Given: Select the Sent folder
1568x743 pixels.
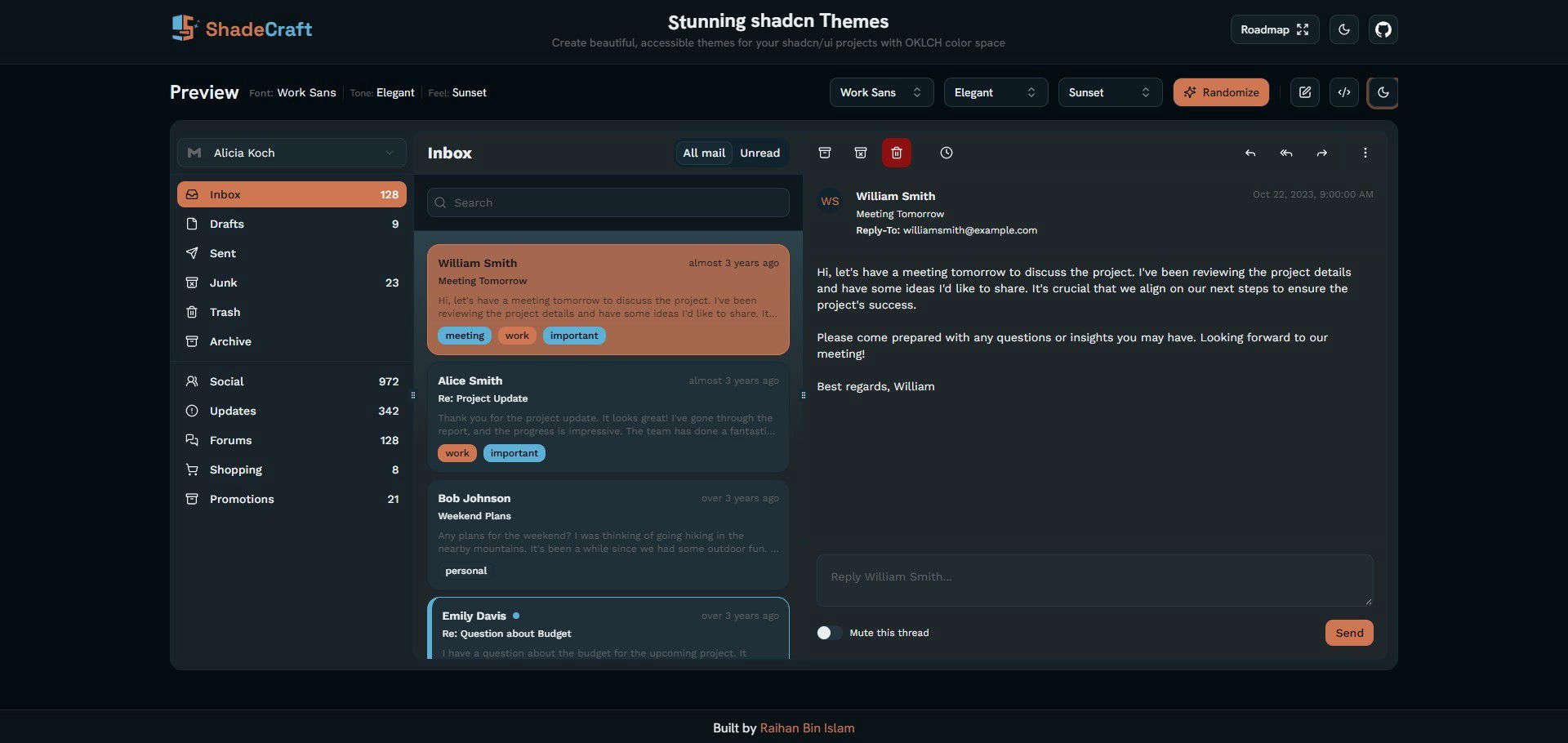Looking at the screenshot, I should tap(292, 253).
